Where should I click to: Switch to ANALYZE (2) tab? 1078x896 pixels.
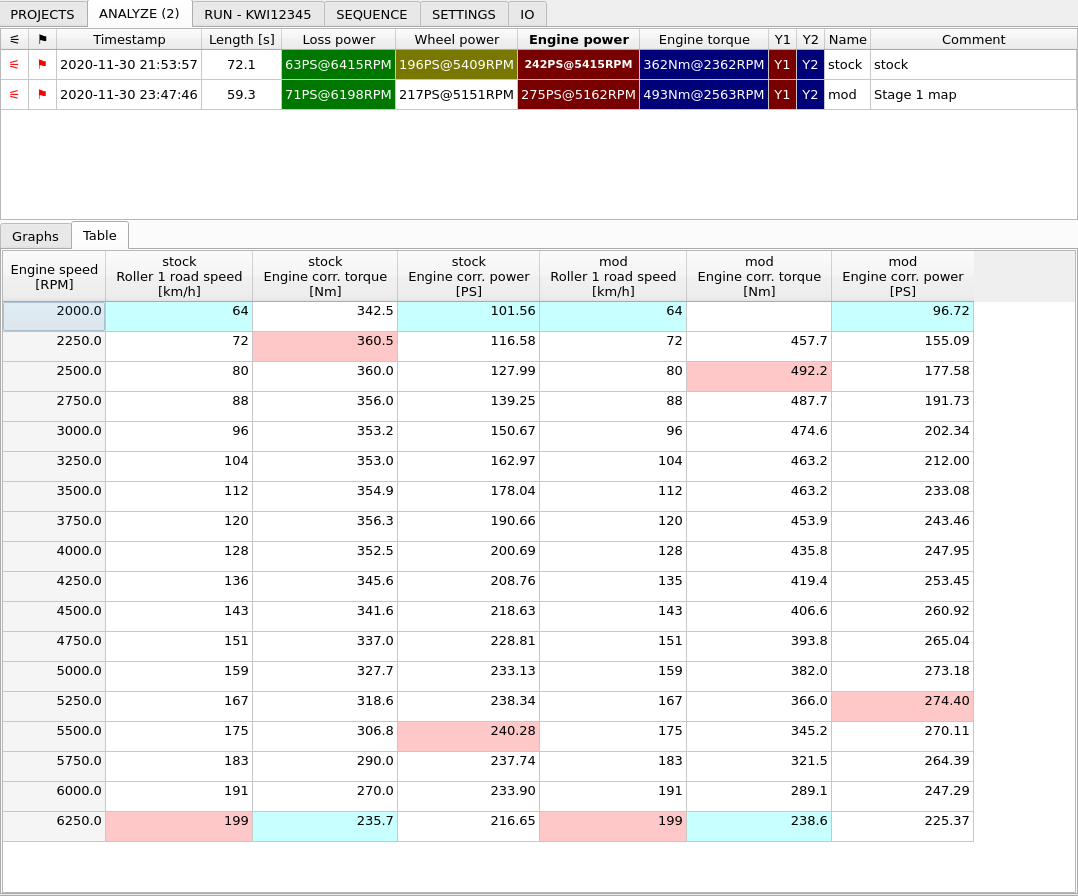point(140,14)
